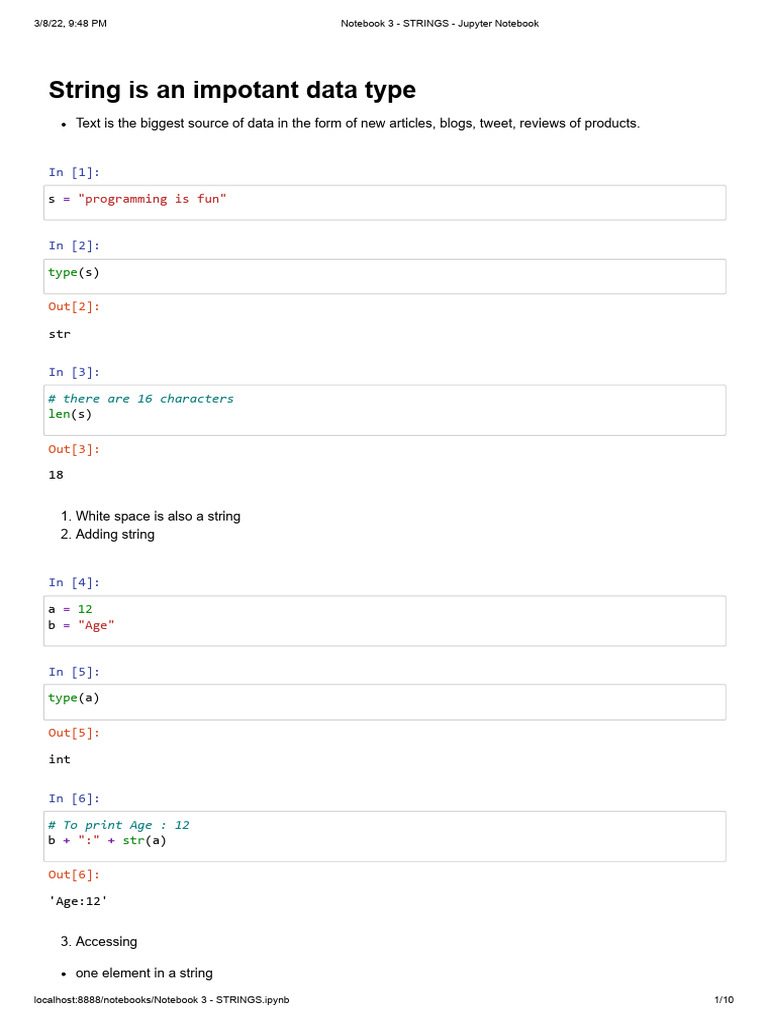Click the type(s) code cell
Image resolution: width=768 pixels, height=1024 pixels.
coord(385,276)
